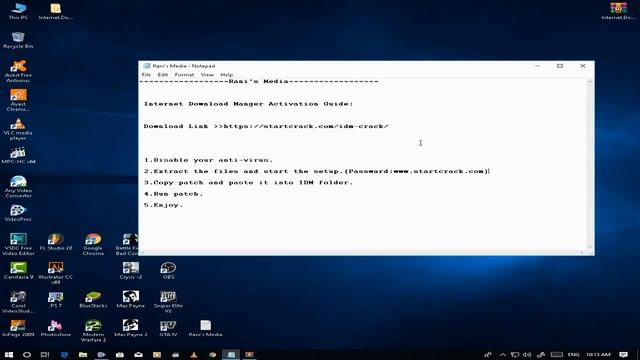Launch Illustrator CC x64 from the desktop
The height and width of the screenshot is (360, 640).
point(56,273)
